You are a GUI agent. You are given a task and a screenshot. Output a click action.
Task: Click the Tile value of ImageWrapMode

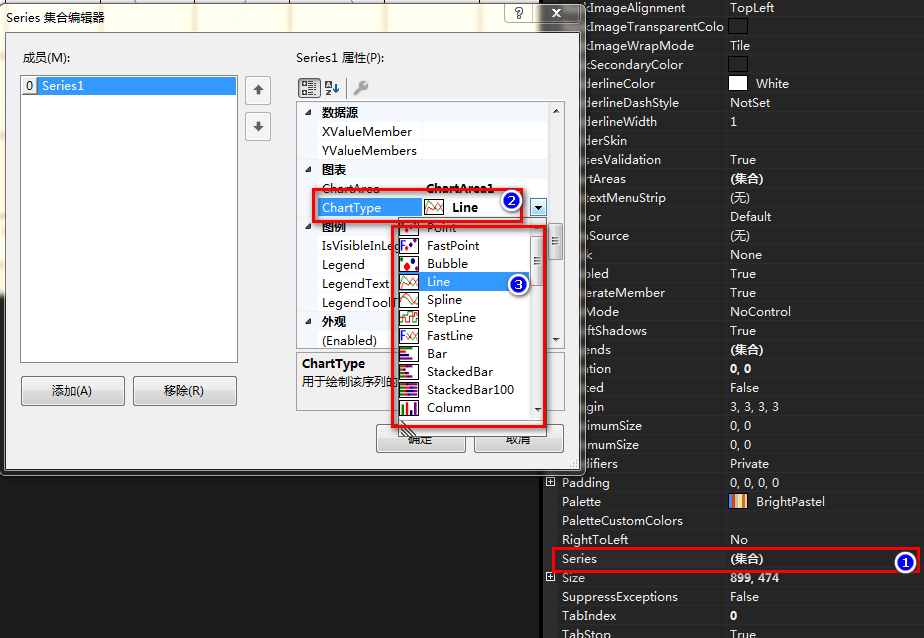[740, 45]
